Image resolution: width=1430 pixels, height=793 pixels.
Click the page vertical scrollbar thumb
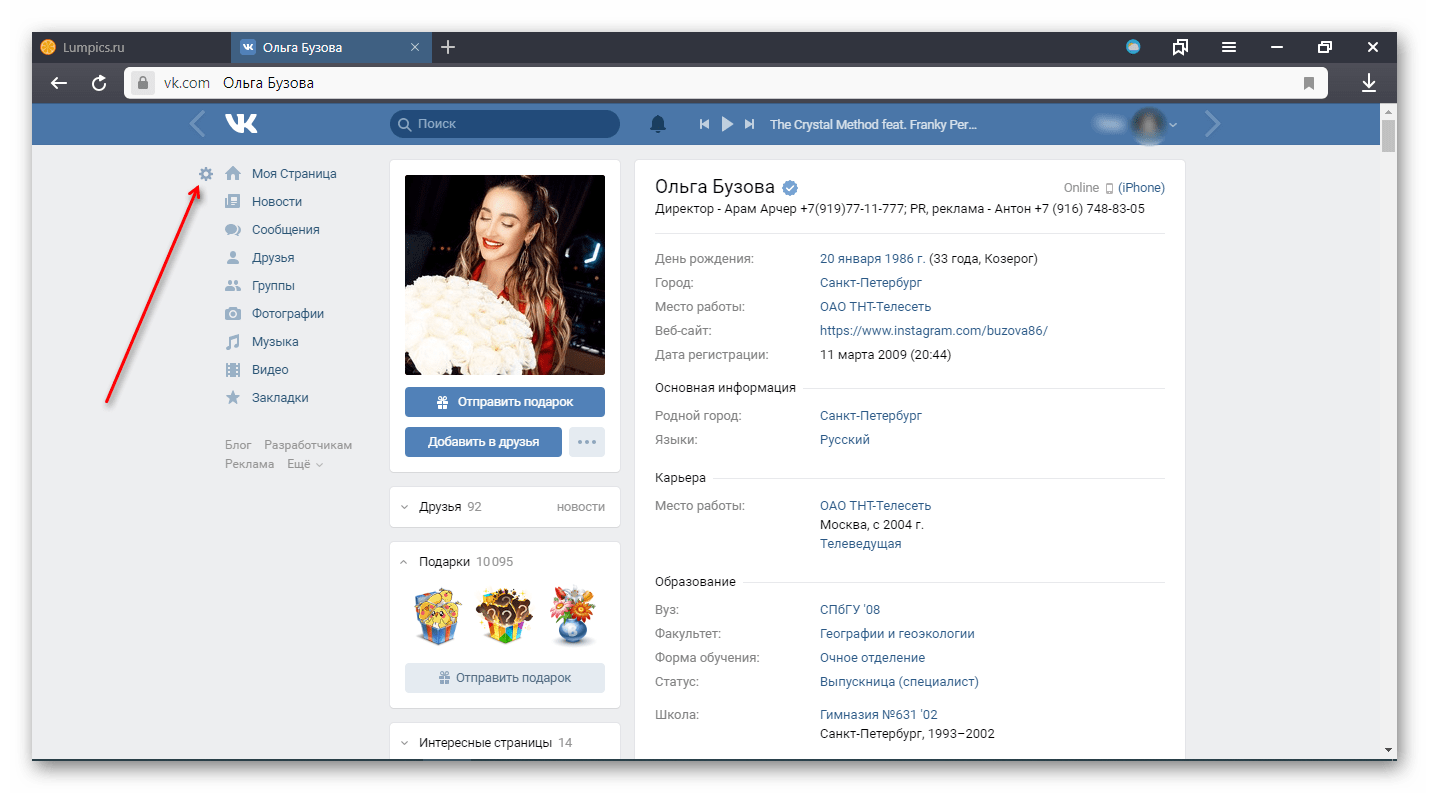1388,134
